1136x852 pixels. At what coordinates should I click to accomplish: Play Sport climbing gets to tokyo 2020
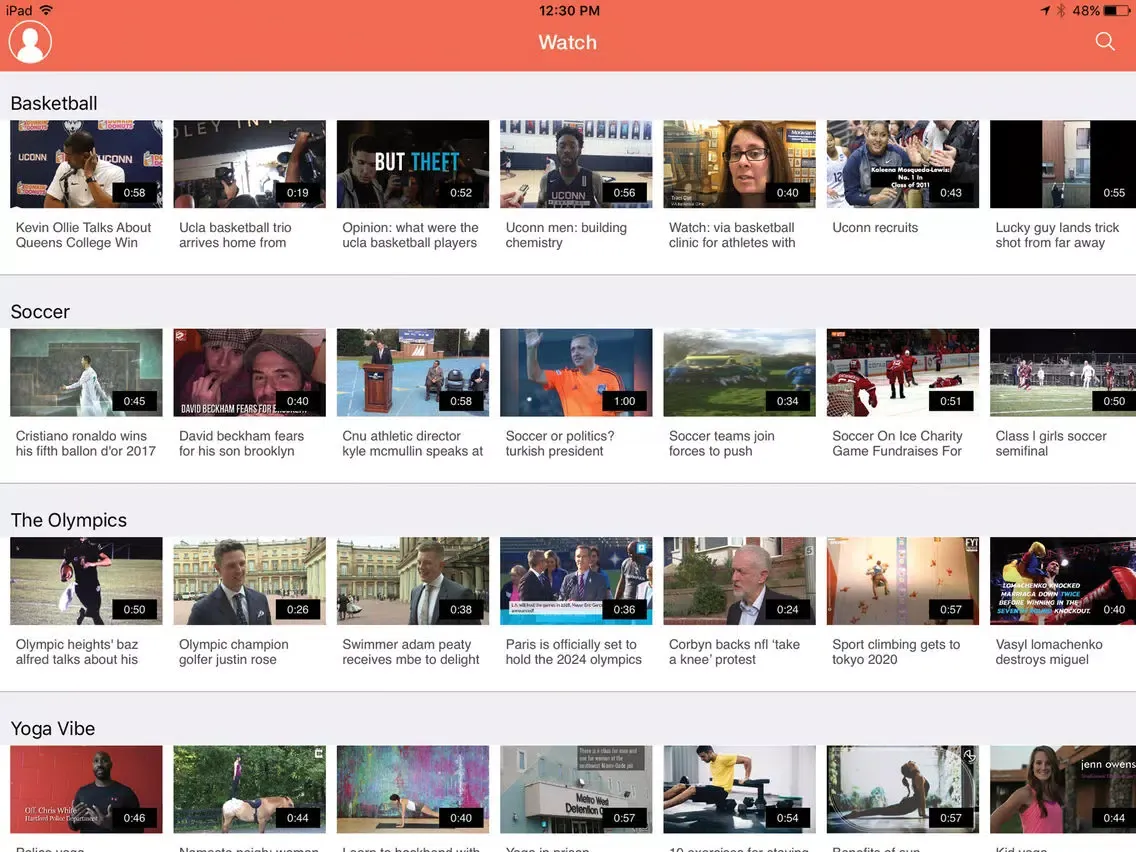point(903,581)
